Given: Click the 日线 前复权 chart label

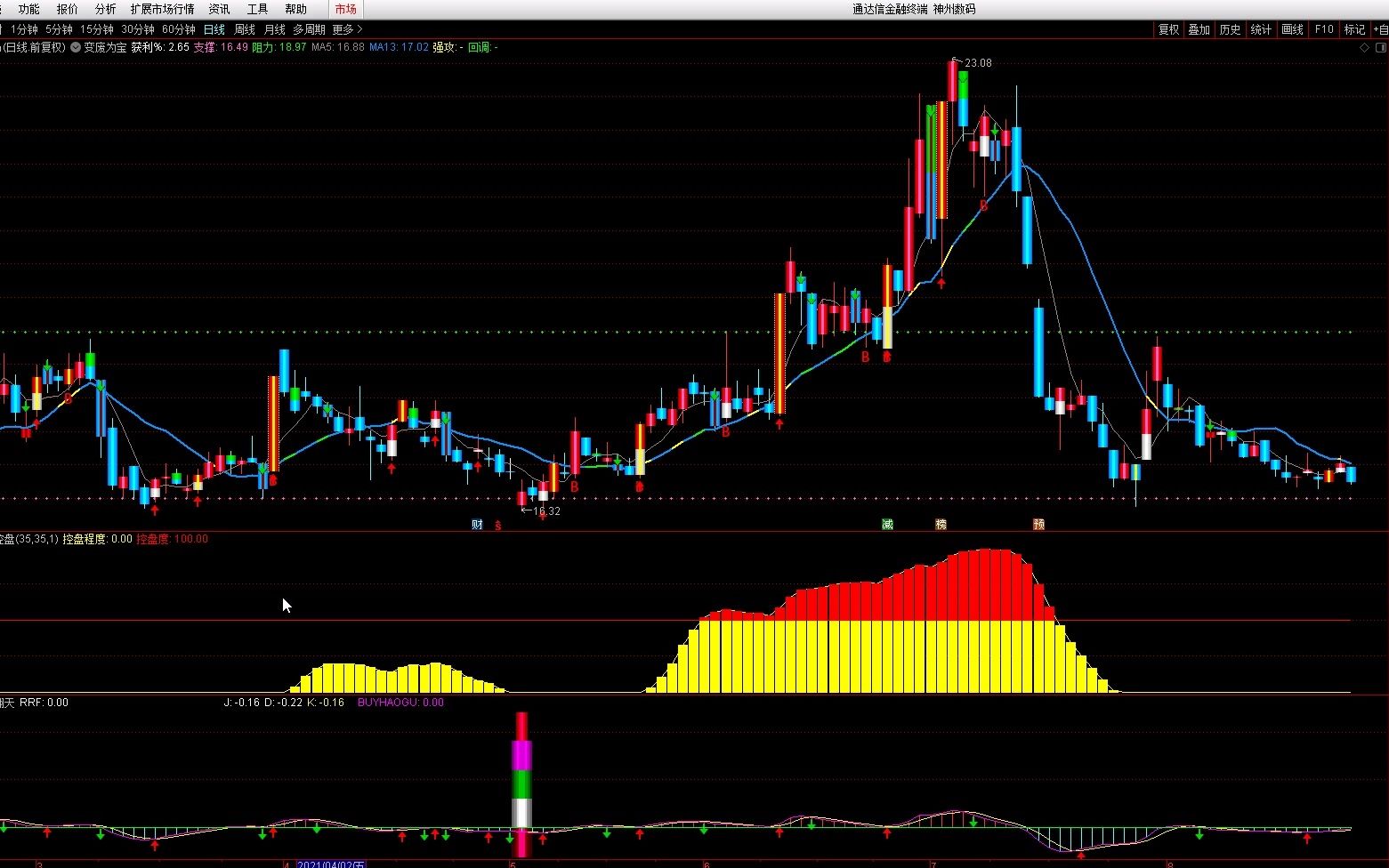Looking at the screenshot, I should (34, 47).
